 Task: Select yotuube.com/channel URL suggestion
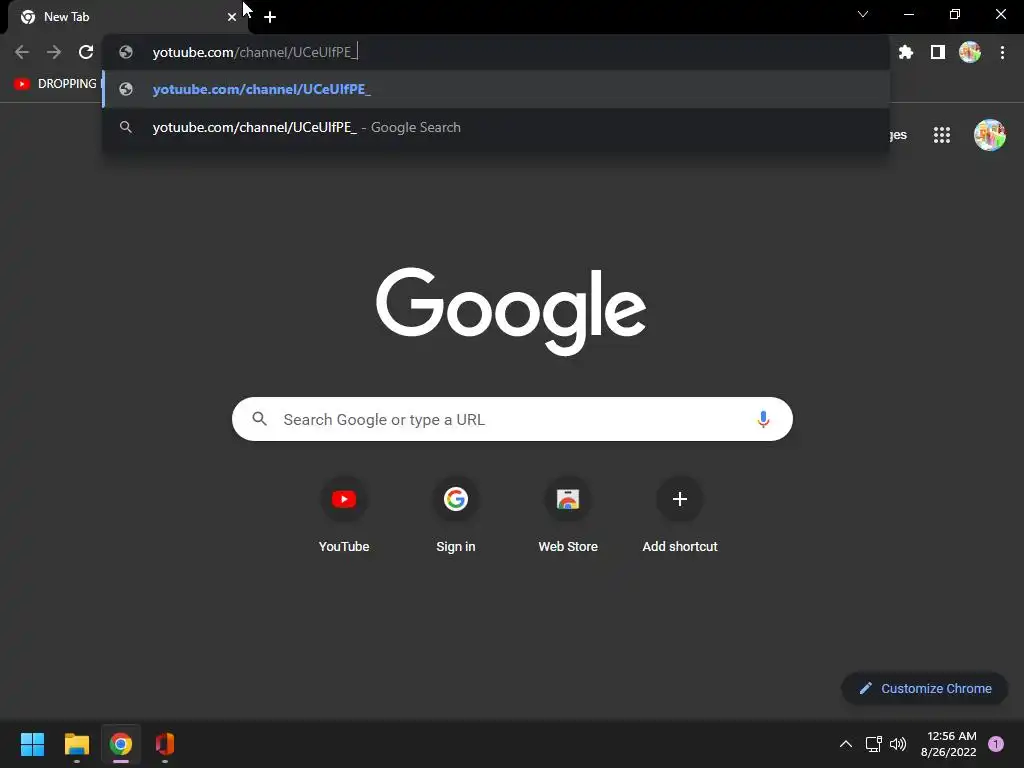pos(496,89)
